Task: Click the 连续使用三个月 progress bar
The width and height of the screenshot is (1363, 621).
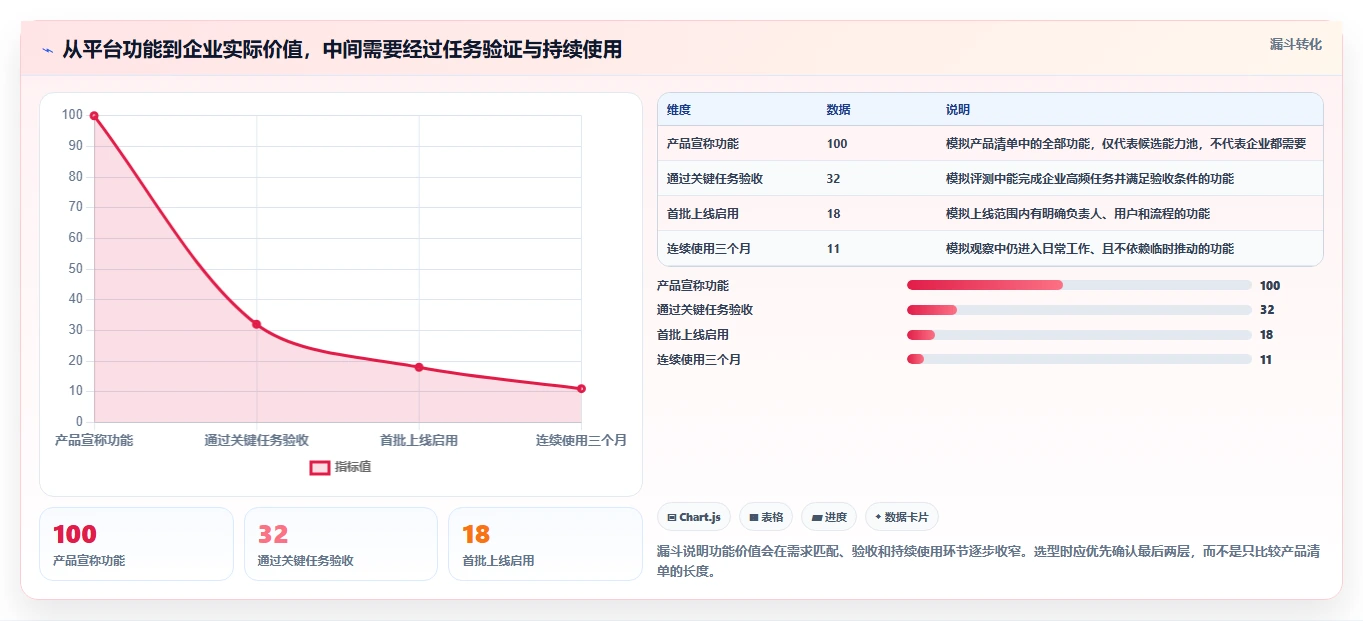Action: [x=1079, y=359]
